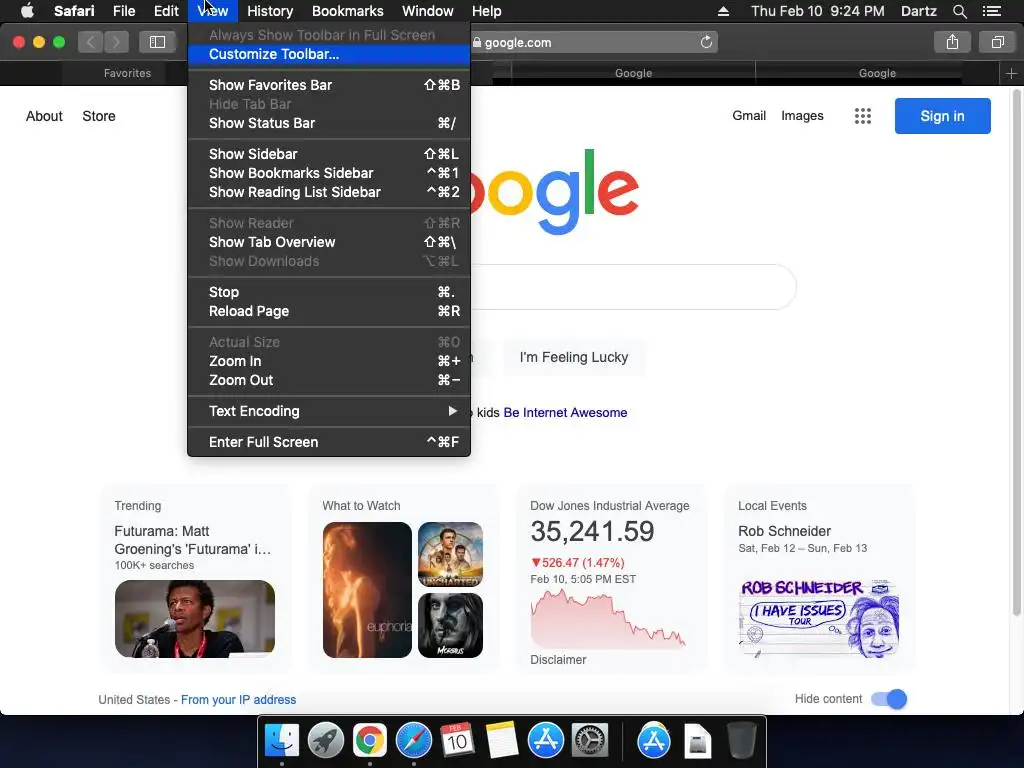The height and width of the screenshot is (768, 1024).
Task: Open the Bookmarks menu
Action: tap(347, 11)
